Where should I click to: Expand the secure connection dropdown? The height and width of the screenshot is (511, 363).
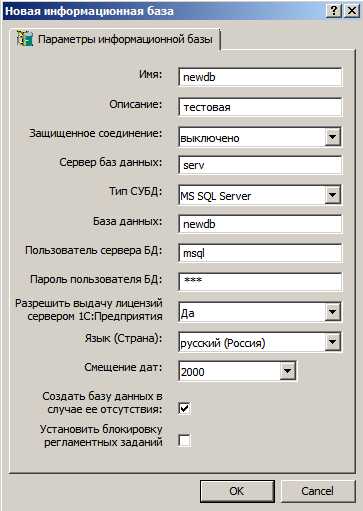tap(332, 136)
